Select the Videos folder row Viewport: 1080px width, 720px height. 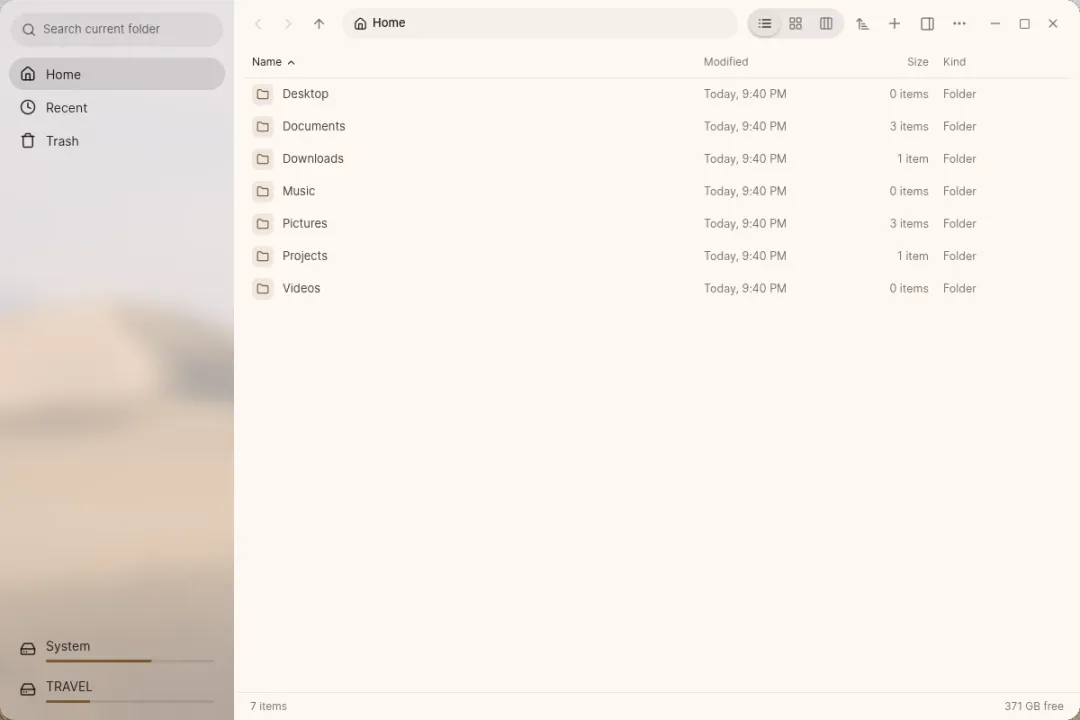657,288
